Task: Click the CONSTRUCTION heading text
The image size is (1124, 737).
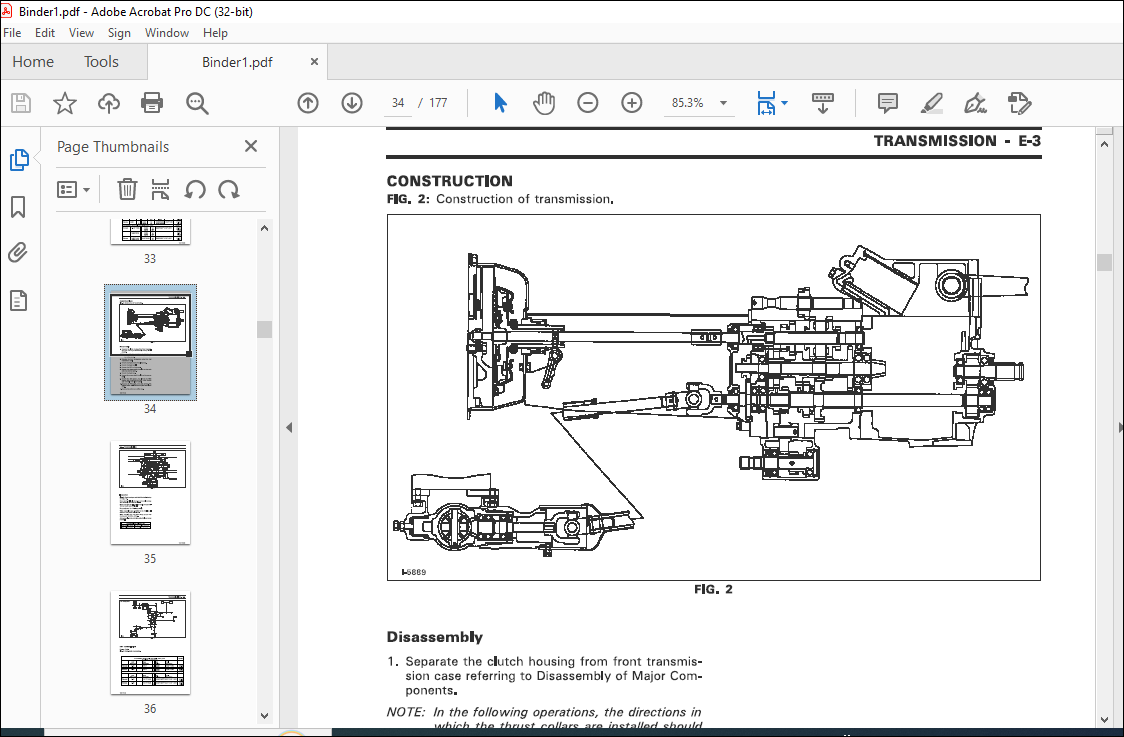Action: point(449,181)
